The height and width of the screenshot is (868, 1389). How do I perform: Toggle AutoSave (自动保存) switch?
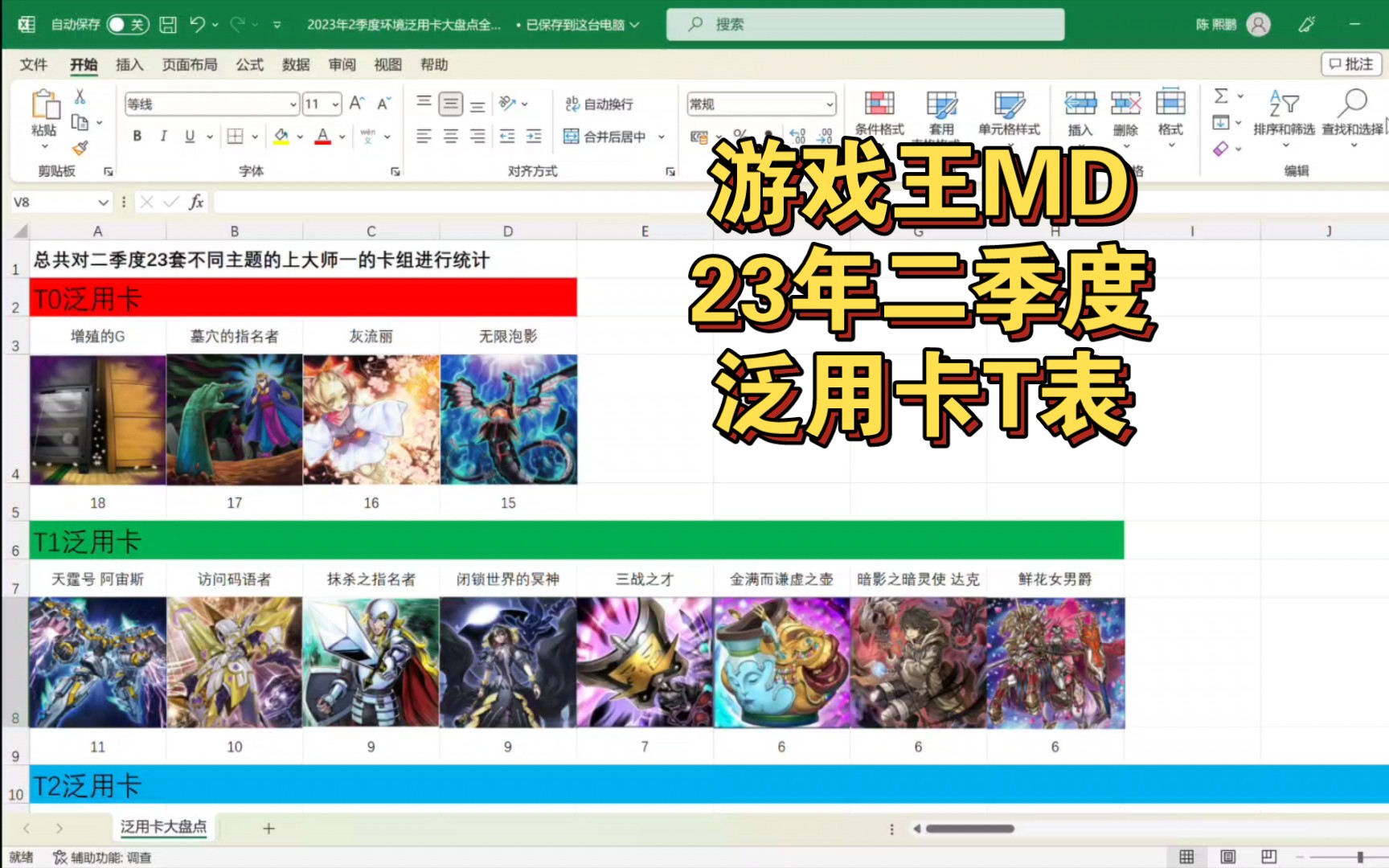pyautogui.click(x=127, y=24)
